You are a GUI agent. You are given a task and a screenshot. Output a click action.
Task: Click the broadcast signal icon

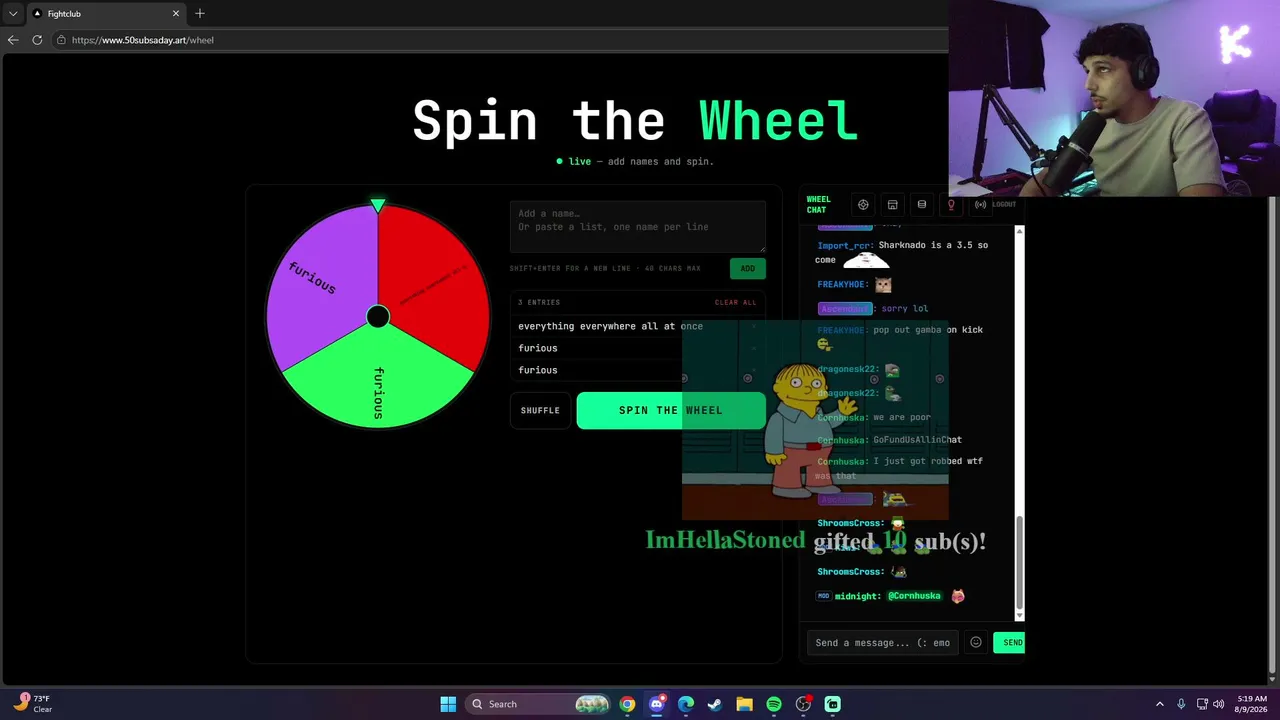click(980, 205)
